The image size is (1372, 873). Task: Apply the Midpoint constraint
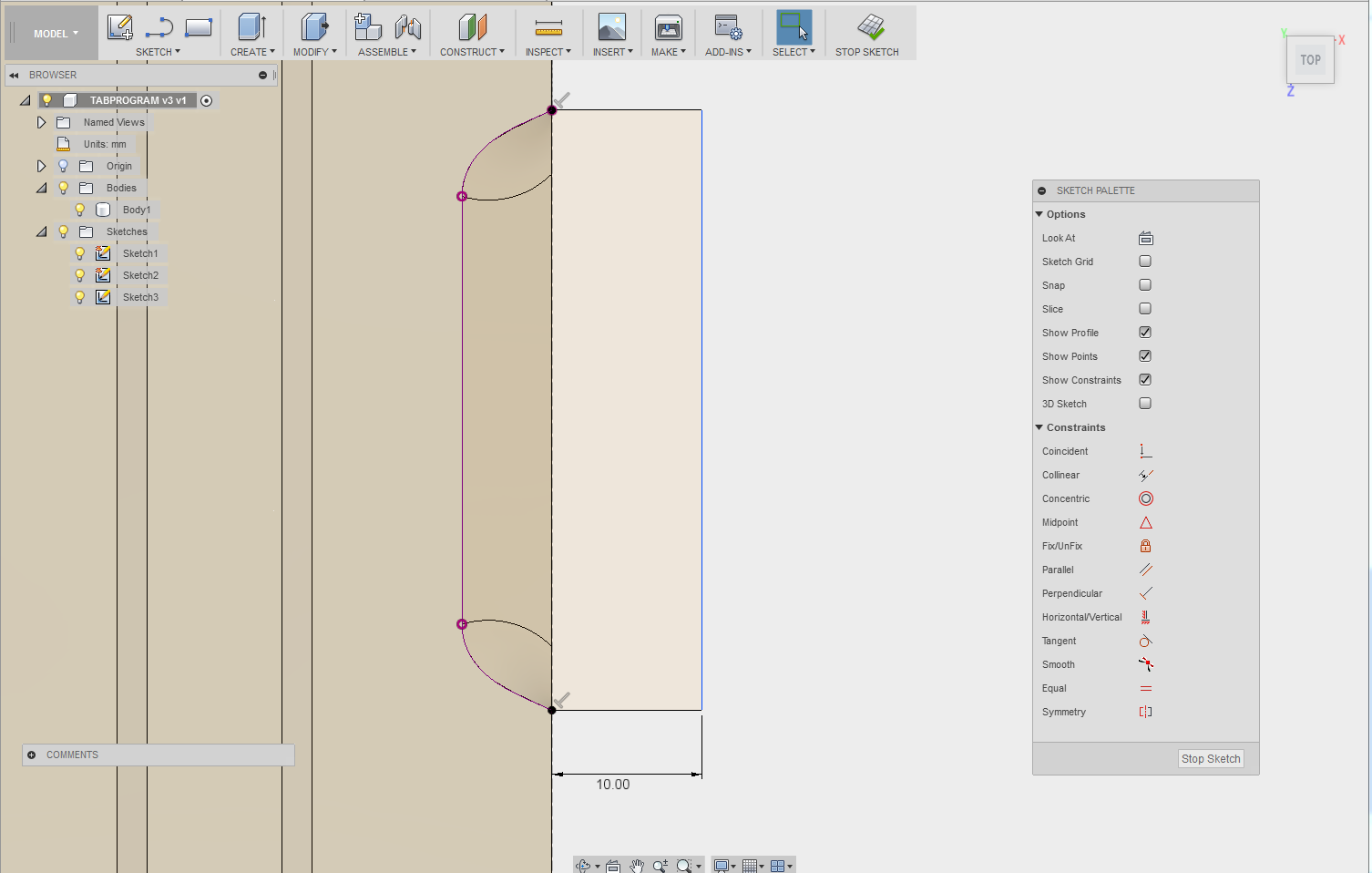tap(1146, 522)
